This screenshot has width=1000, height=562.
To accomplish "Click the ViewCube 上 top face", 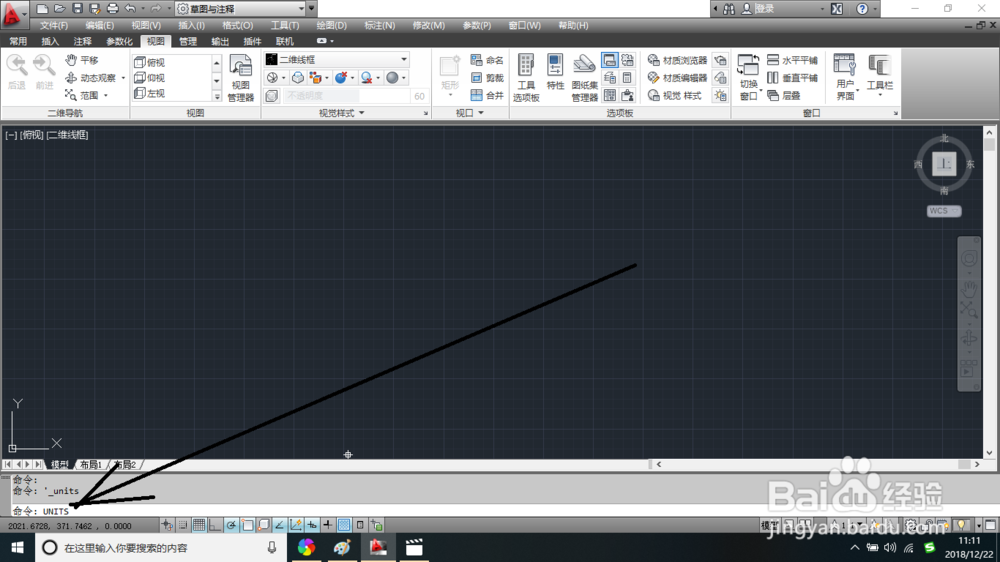I will [x=944, y=163].
